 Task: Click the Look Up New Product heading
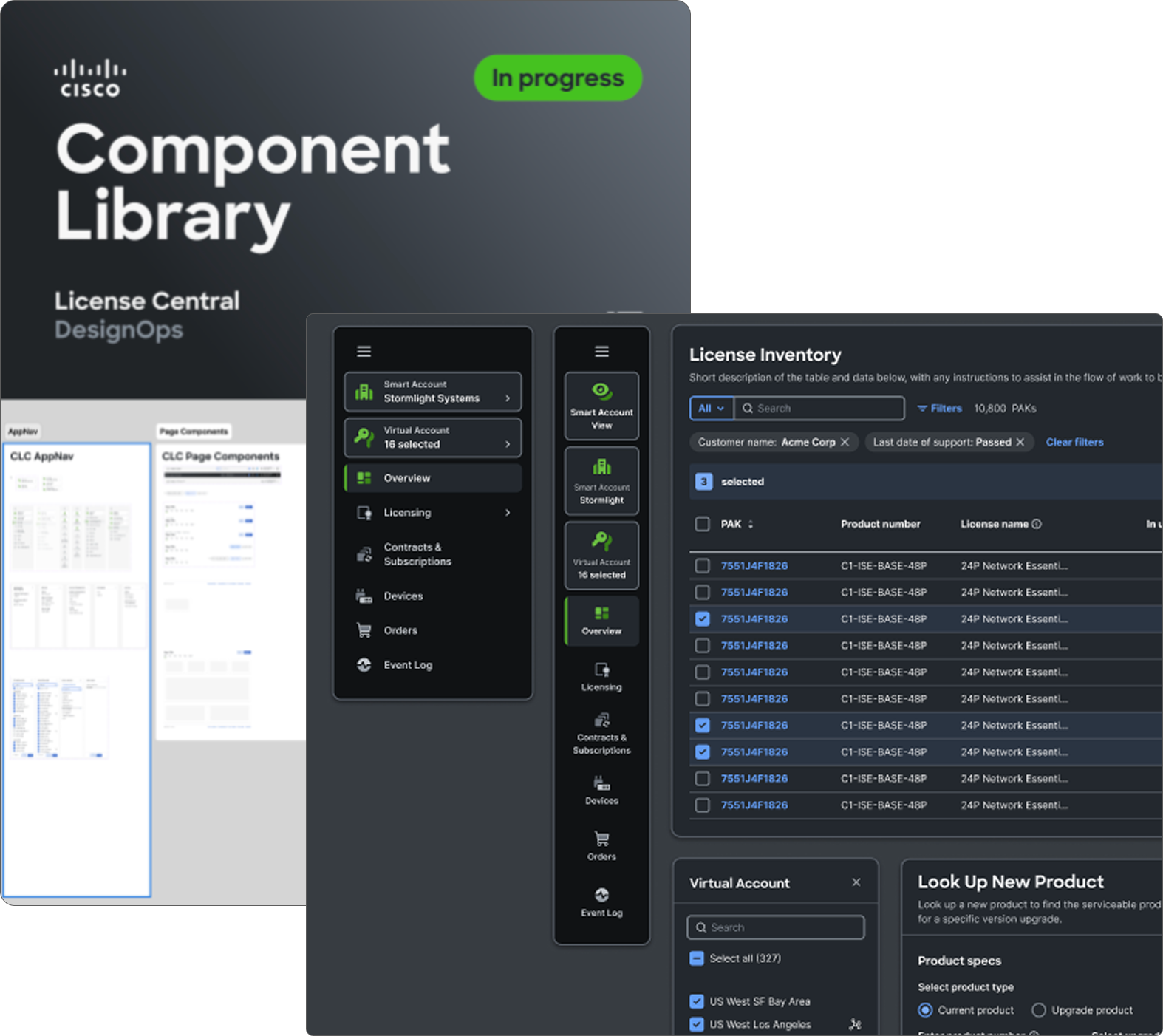pyautogui.click(x=1011, y=882)
